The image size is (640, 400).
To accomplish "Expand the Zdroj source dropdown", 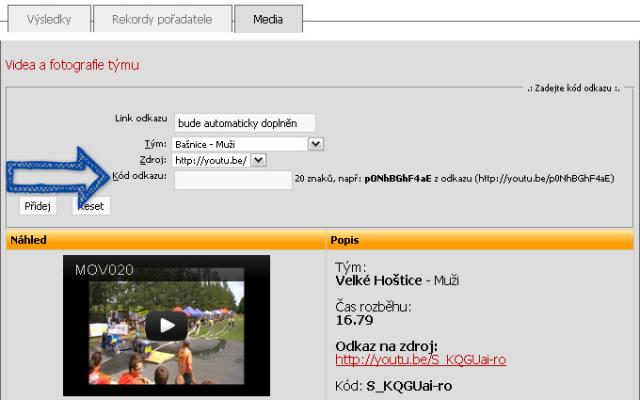I will (258, 159).
